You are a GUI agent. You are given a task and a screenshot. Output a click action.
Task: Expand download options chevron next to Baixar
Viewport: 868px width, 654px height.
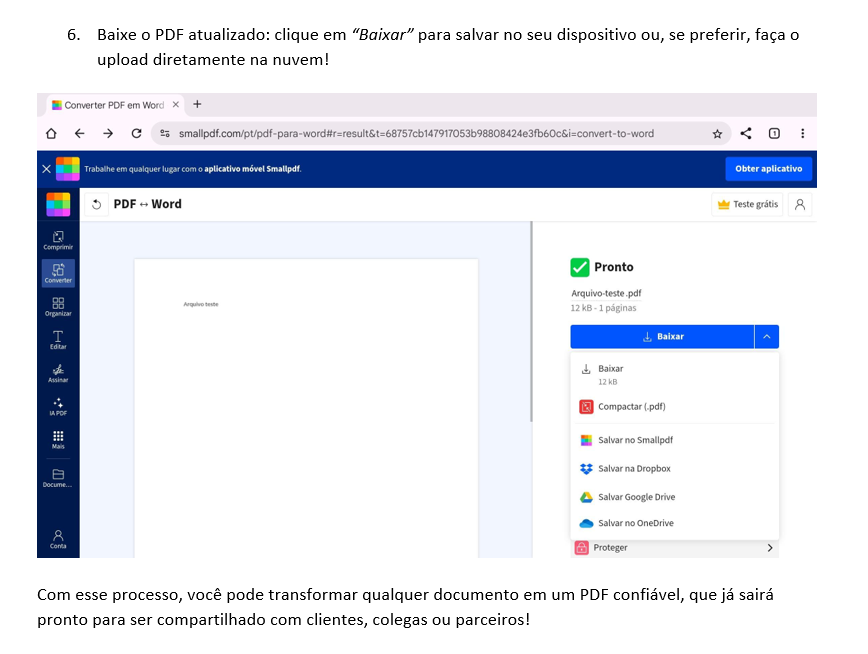click(766, 337)
